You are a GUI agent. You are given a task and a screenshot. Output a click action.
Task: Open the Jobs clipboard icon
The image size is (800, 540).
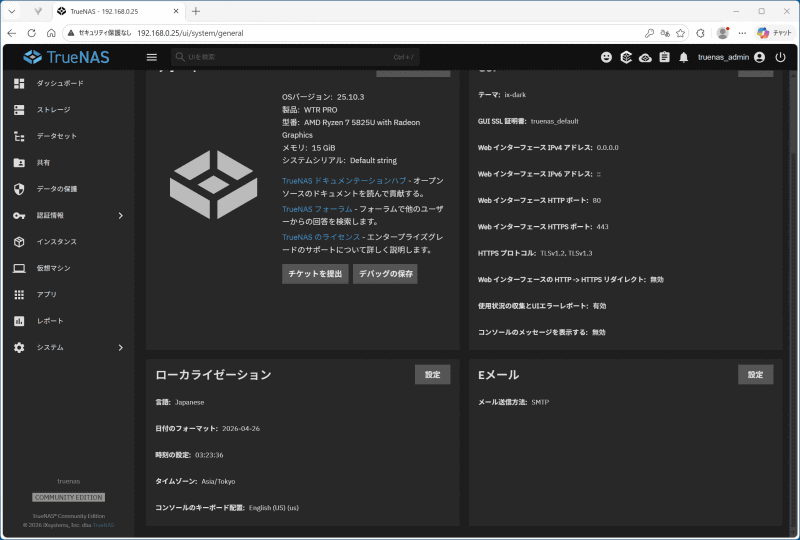664,57
